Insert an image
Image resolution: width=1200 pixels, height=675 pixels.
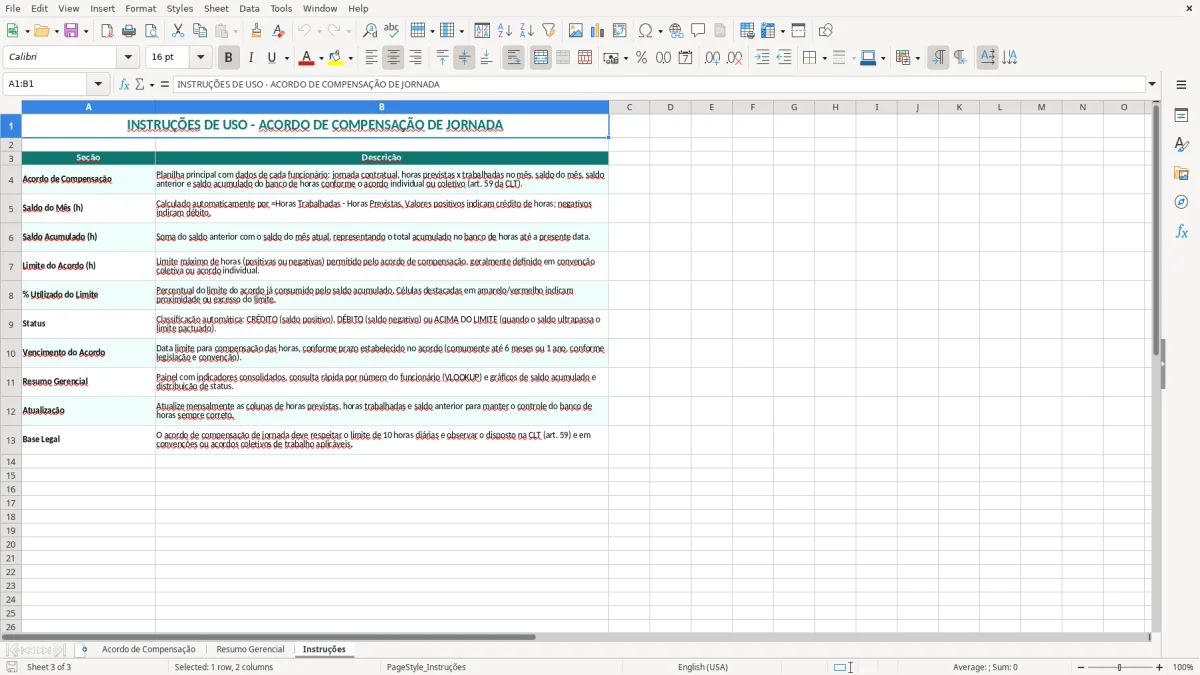point(576,31)
